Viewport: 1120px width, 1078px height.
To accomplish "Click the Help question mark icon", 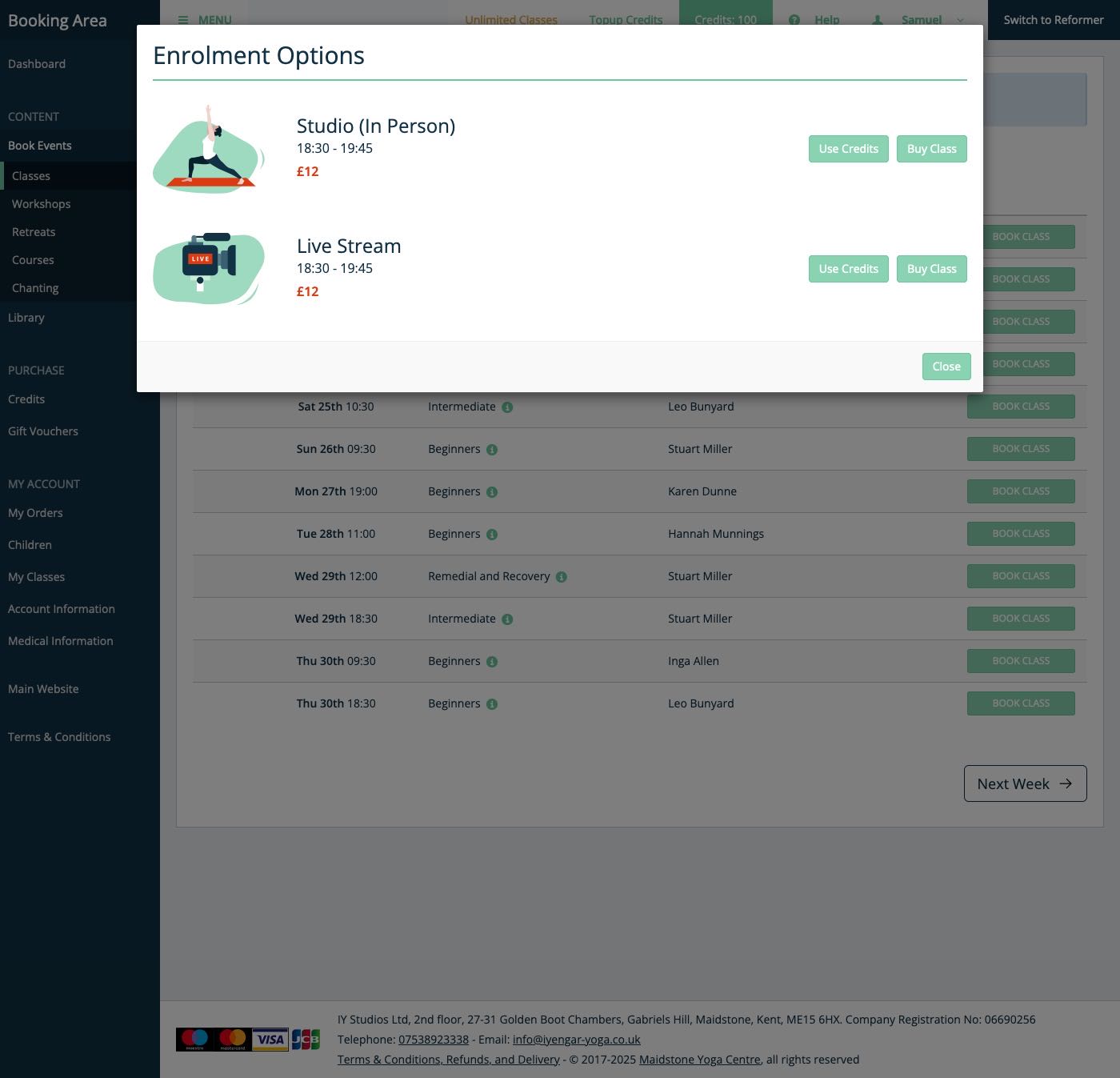I will pyautogui.click(x=794, y=20).
